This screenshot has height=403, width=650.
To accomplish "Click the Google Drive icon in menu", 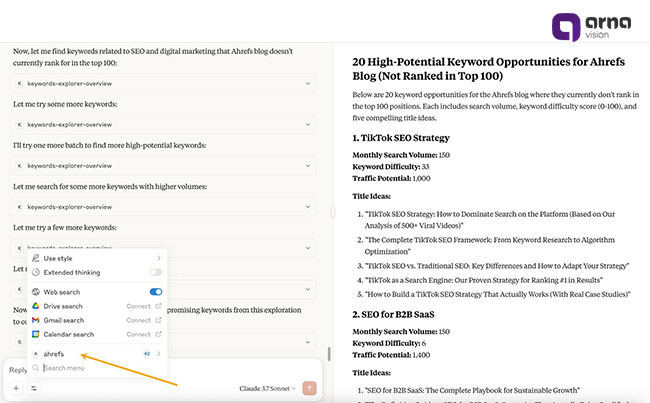I will click(x=36, y=306).
